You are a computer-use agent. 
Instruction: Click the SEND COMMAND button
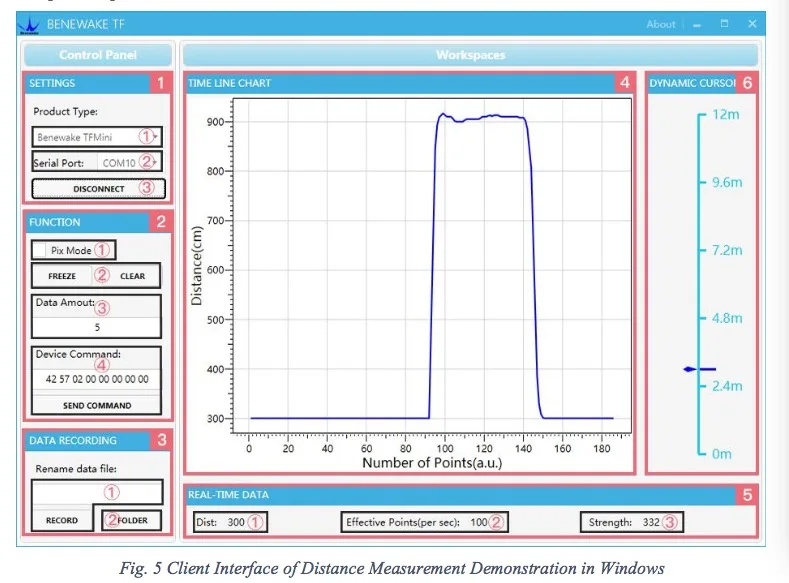(x=97, y=405)
